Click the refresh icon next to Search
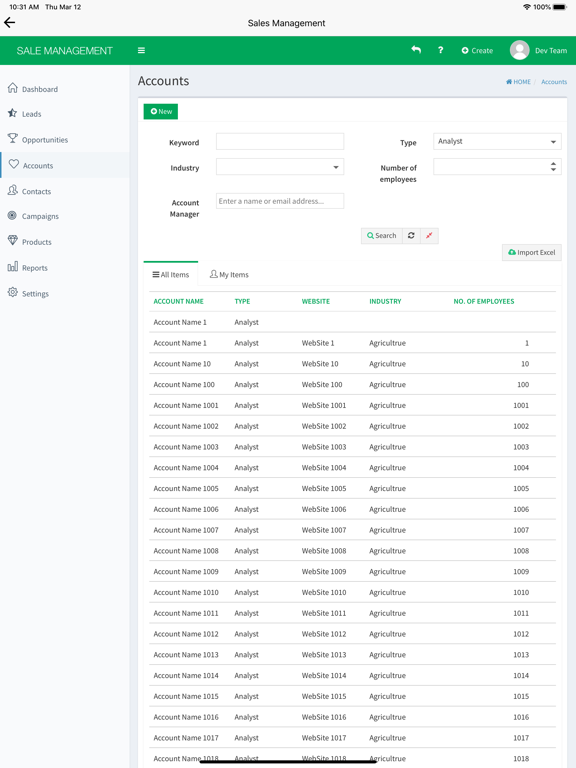The height and width of the screenshot is (768, 576). point(411,236)
